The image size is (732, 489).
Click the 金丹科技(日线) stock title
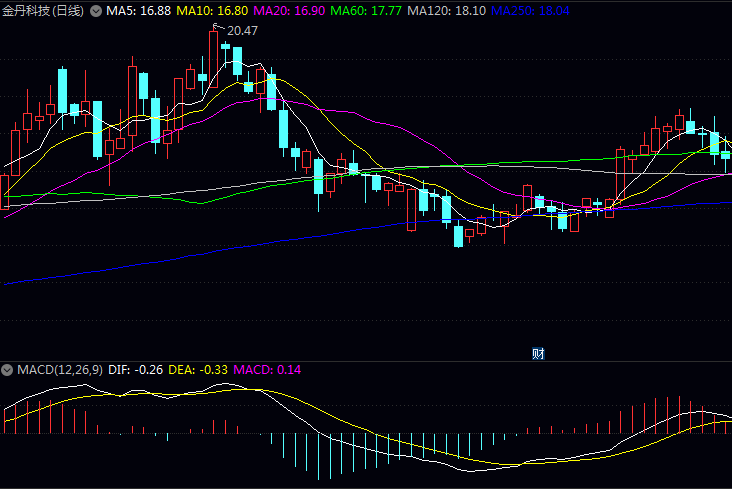click(43, 11)
